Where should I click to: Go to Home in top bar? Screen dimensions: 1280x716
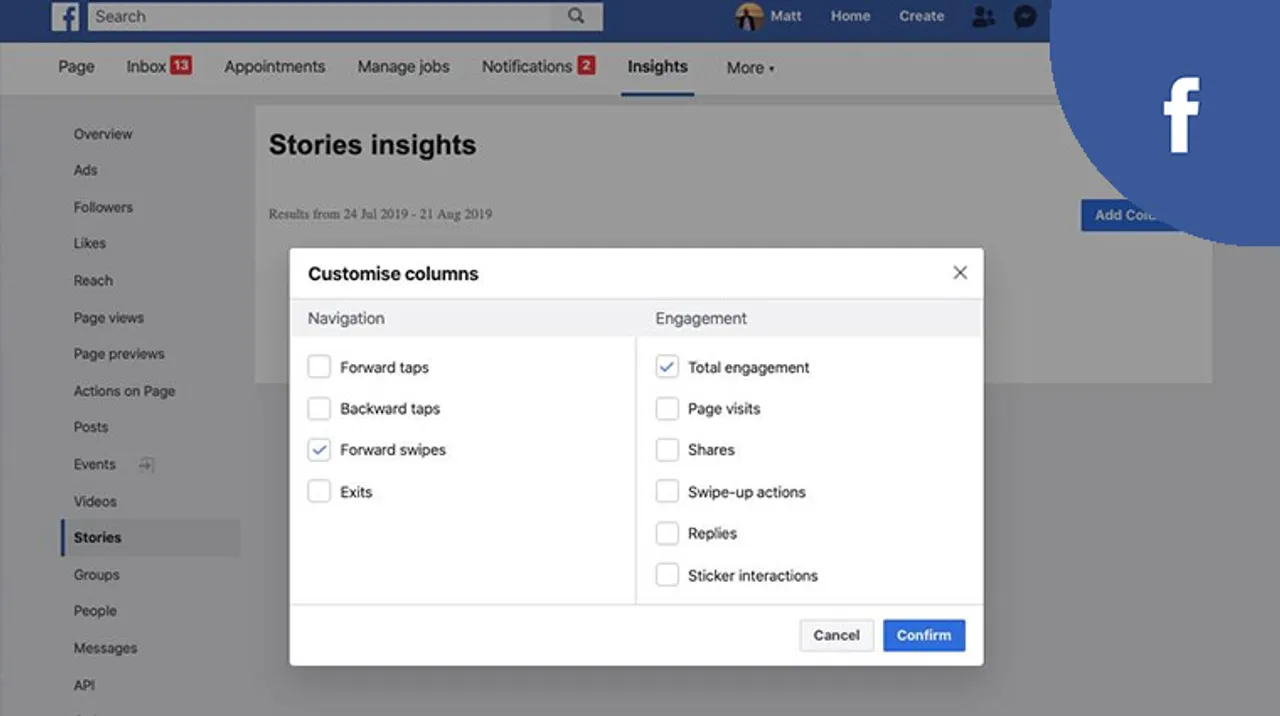850,16
